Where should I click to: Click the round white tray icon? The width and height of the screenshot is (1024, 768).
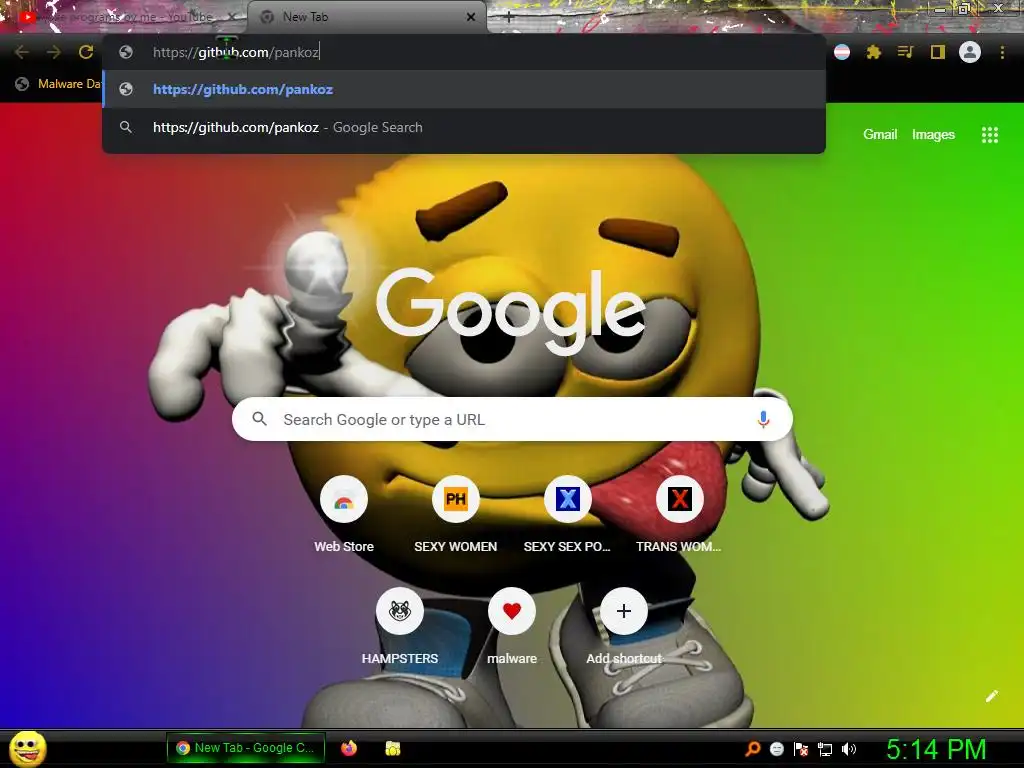tap(776, 749)
